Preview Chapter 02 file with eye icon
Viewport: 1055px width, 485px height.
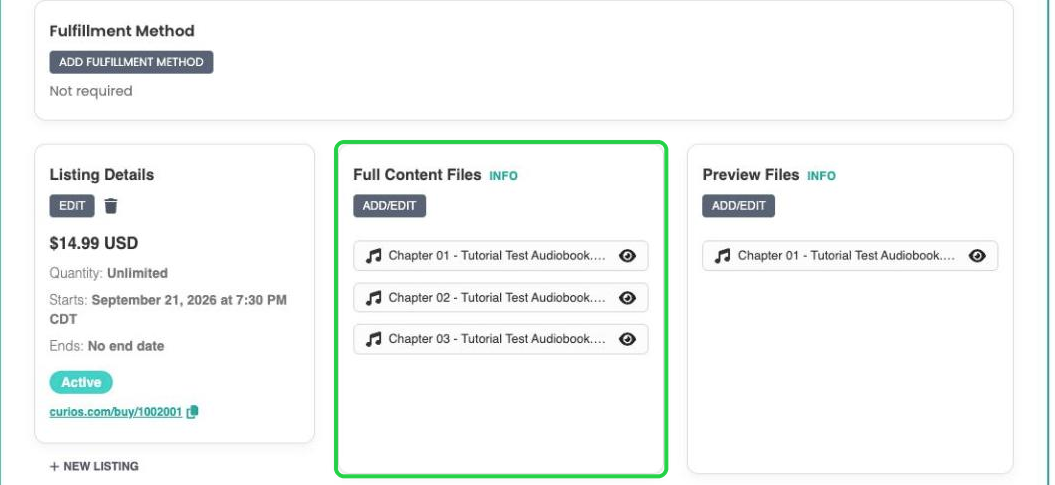[x=627, y=297]
